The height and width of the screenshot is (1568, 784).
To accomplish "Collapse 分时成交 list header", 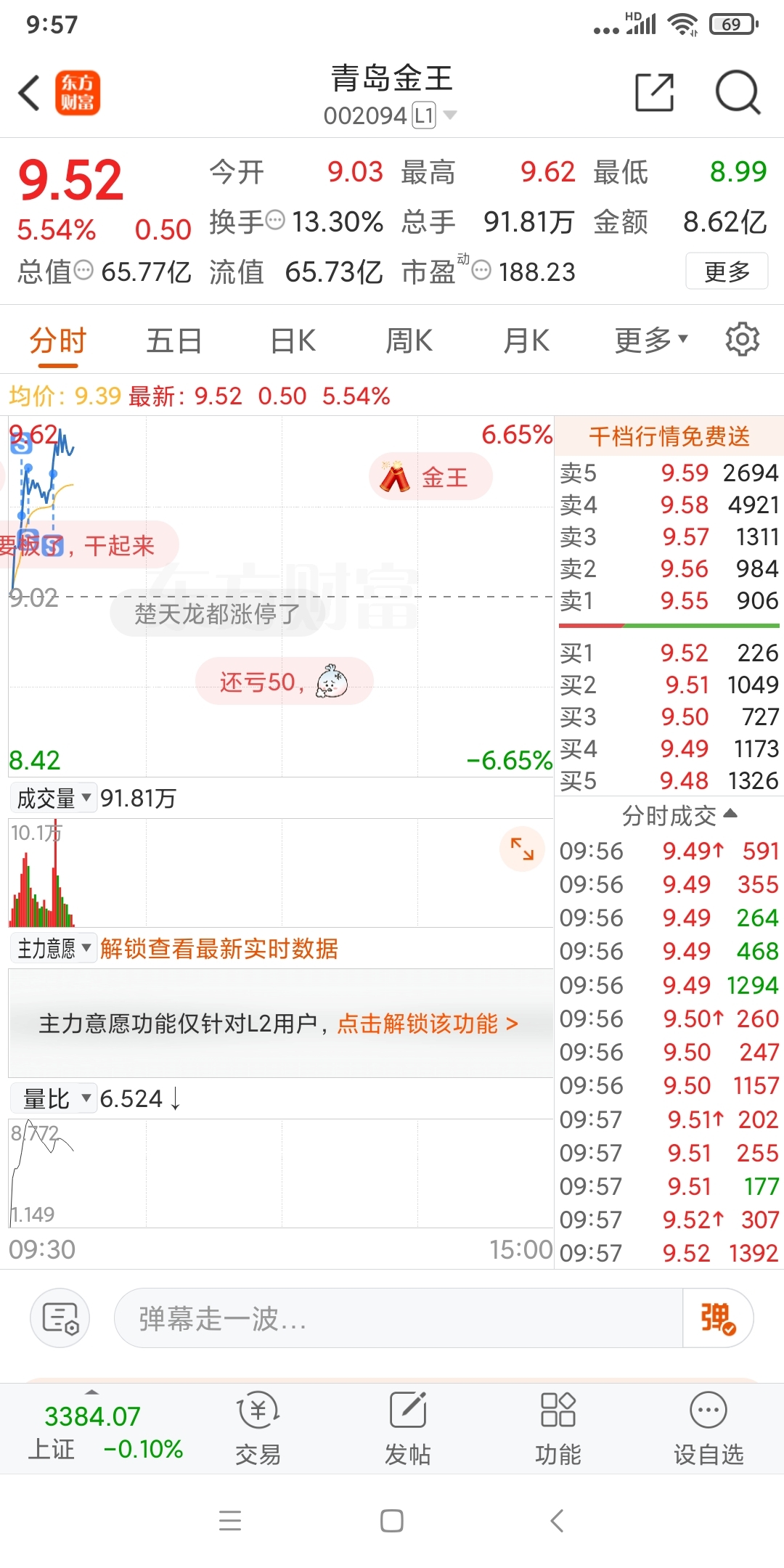I will pos(679,815).
